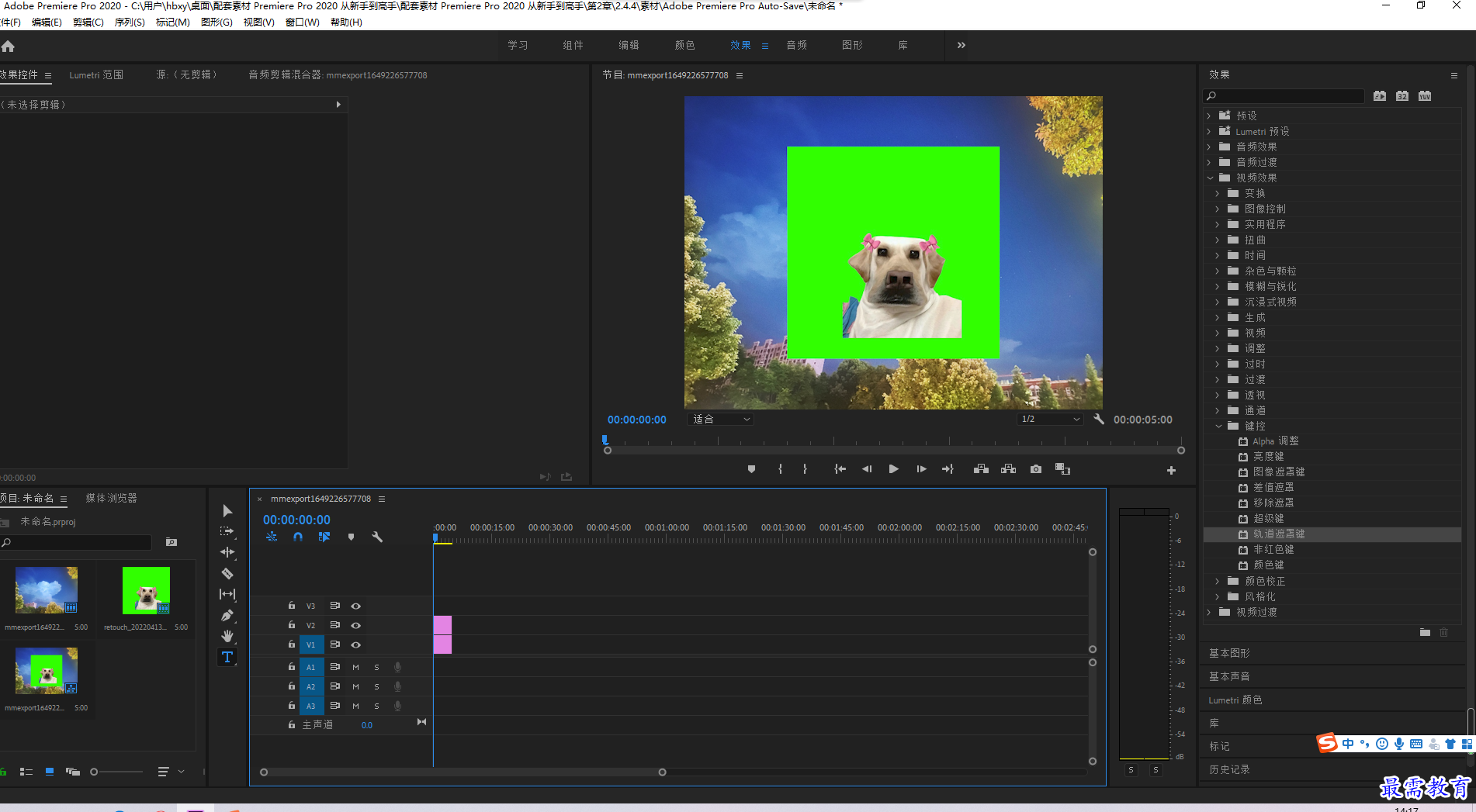Click 32-bit color effects filter icon
Screen dimensions: 1476x812
click(x=1402, y=96)
